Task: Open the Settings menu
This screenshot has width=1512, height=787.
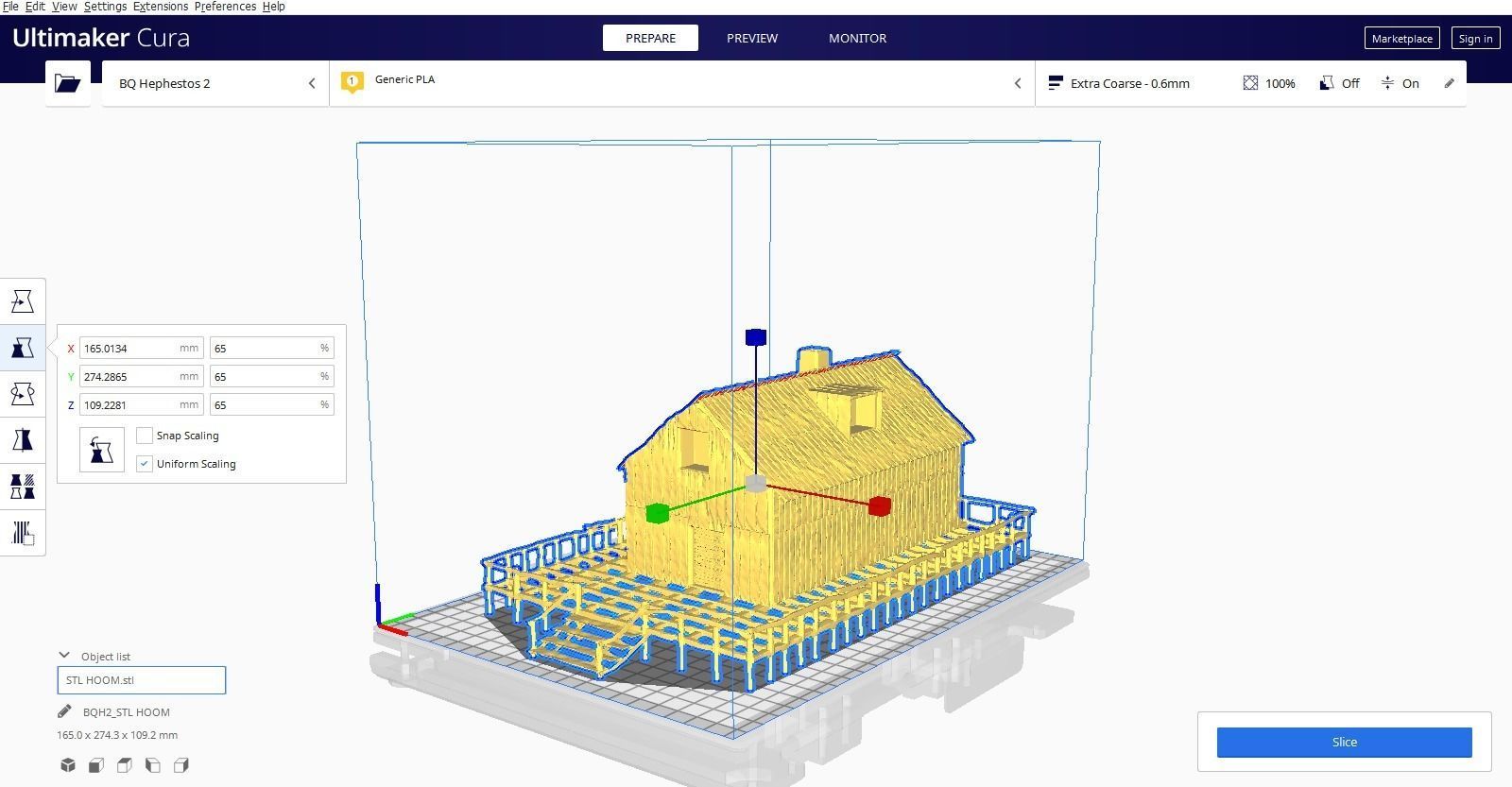Action: [105, 7]
